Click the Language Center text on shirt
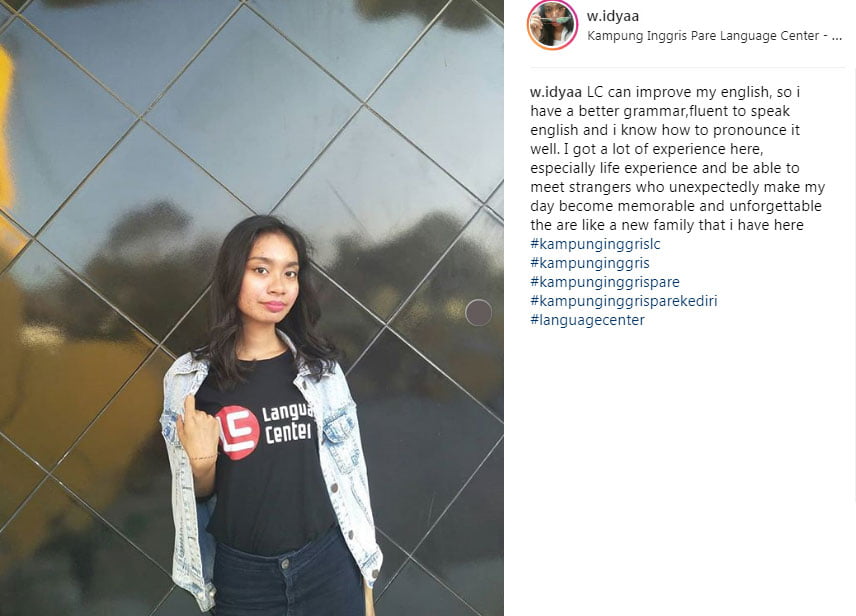The height and width of the screenshot is (616, 856). [x=288, y=423]
